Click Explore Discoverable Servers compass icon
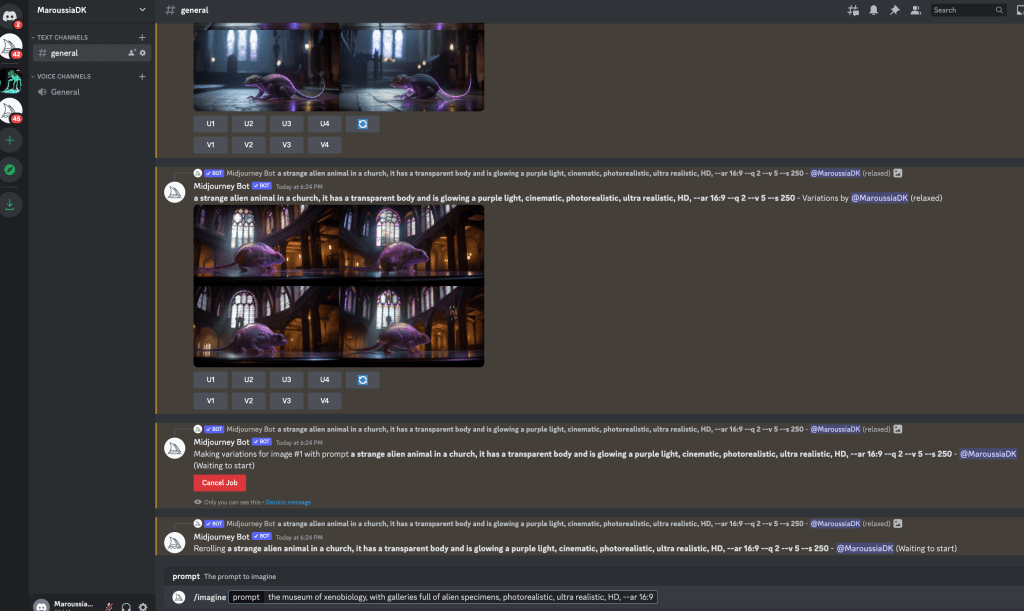 tap(11, 170)
